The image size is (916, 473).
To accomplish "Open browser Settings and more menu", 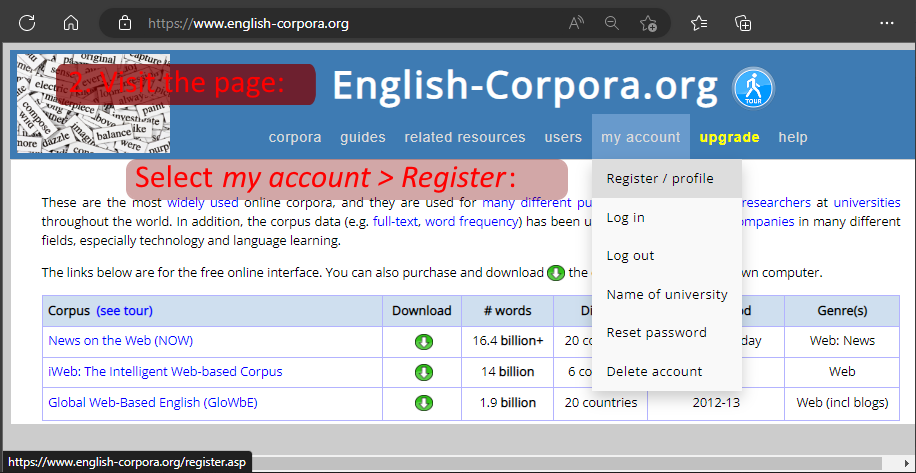I will pyautogui.click(x=886, y=23).
